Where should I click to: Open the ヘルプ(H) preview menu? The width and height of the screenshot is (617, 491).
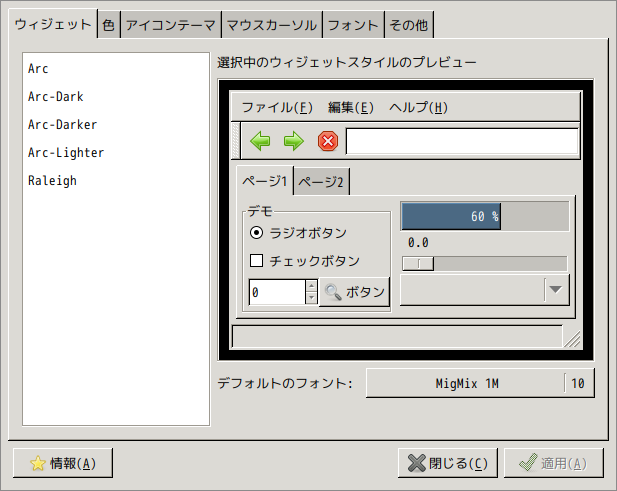tap(418, 107)
